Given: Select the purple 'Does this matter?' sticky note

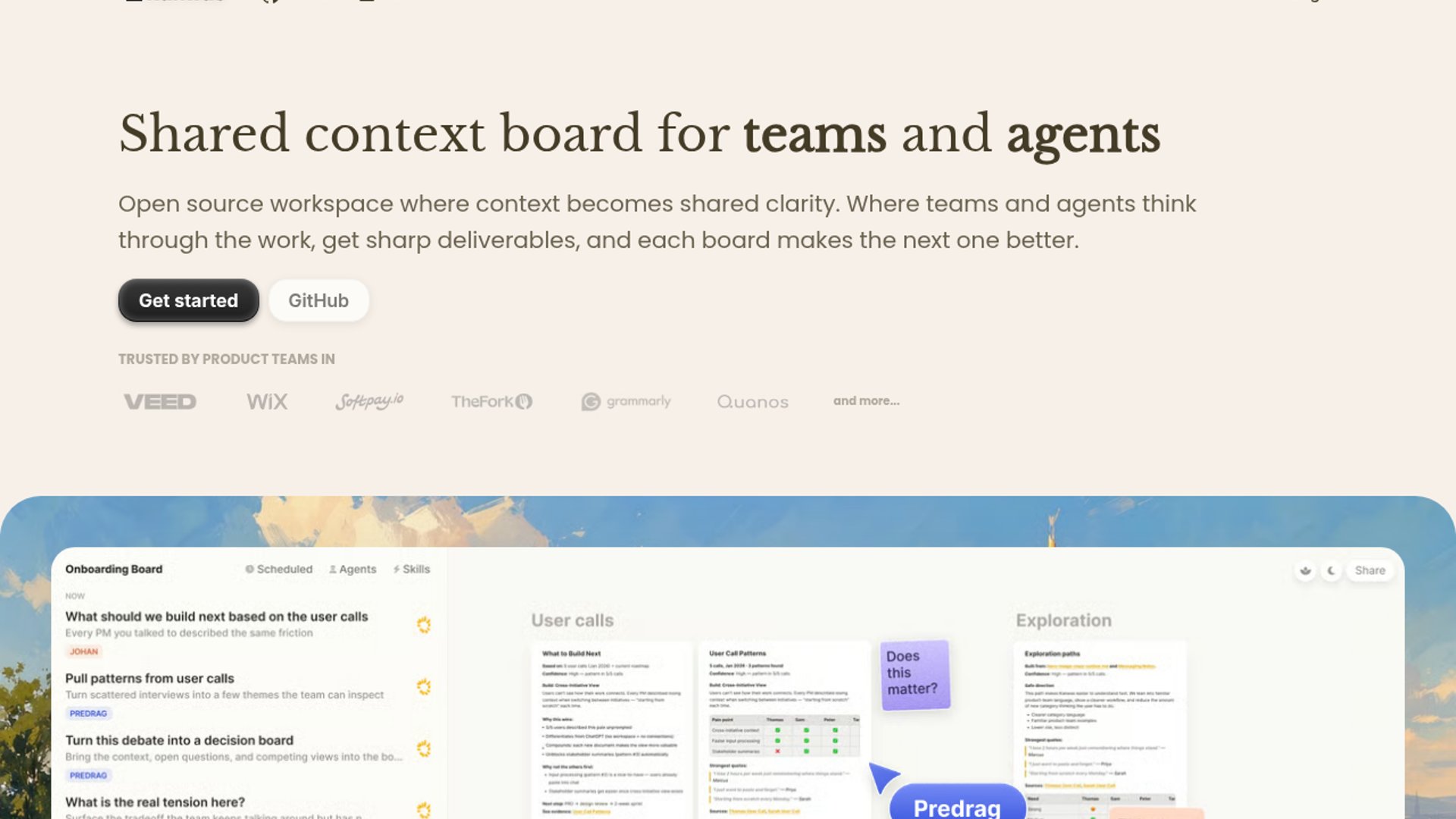Looking at the screenshot, I should click(x=915, y=673).
